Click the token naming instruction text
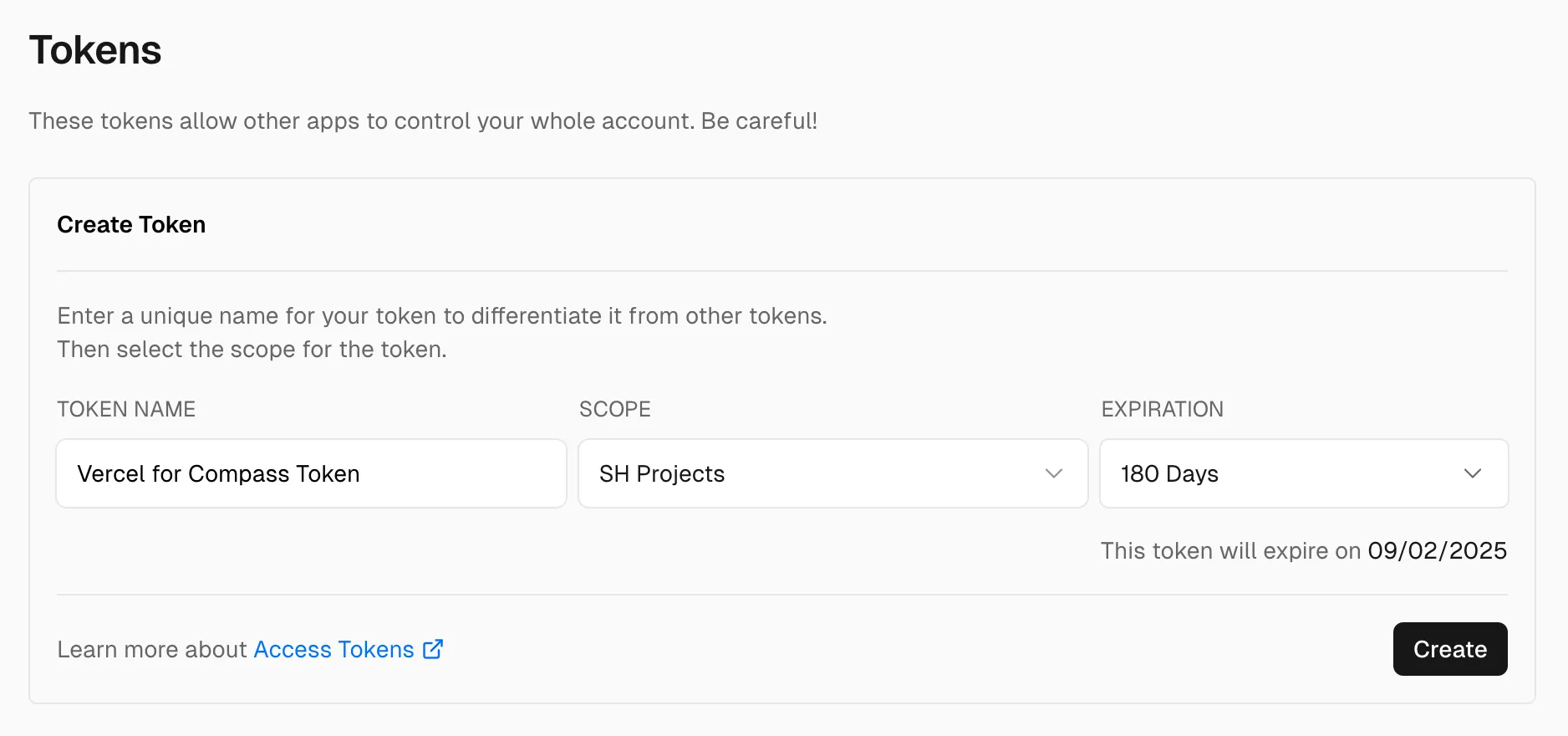The width and height of the screenshot is (1568, 736). click(442, 315)
